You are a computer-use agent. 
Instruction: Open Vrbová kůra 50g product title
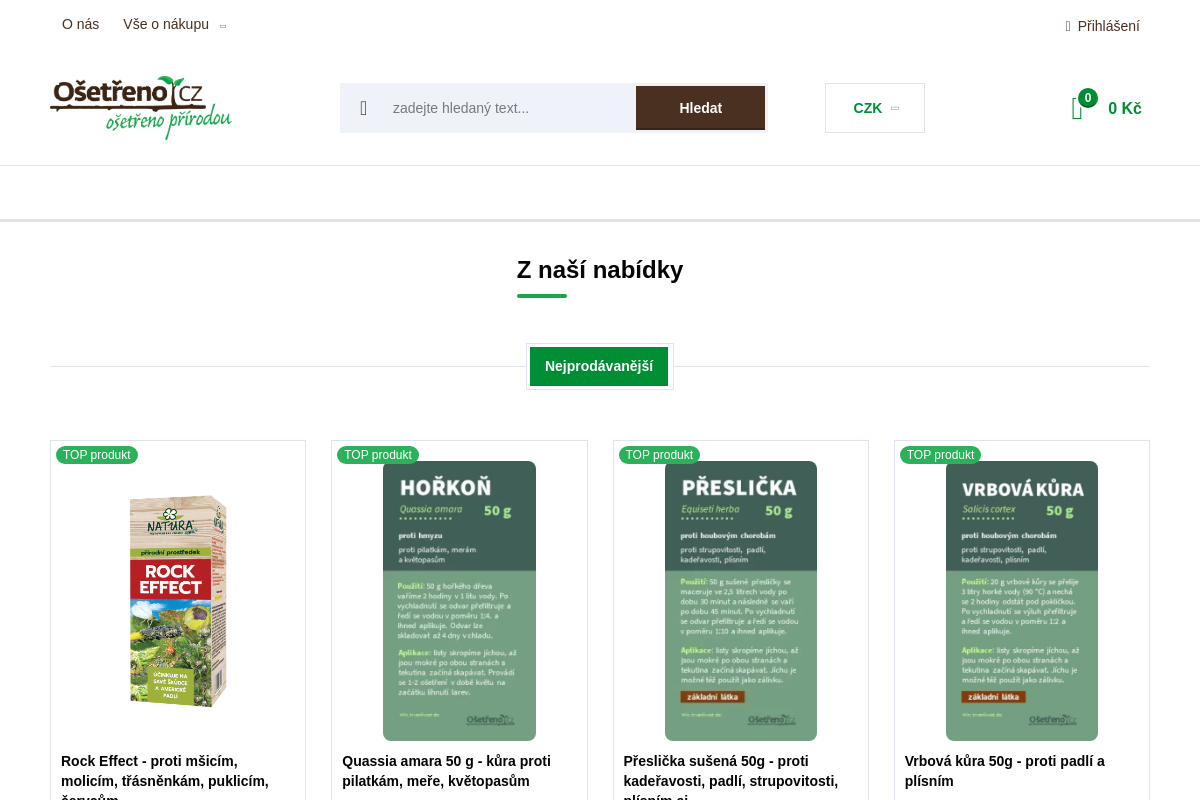(x=1005, y=771)
